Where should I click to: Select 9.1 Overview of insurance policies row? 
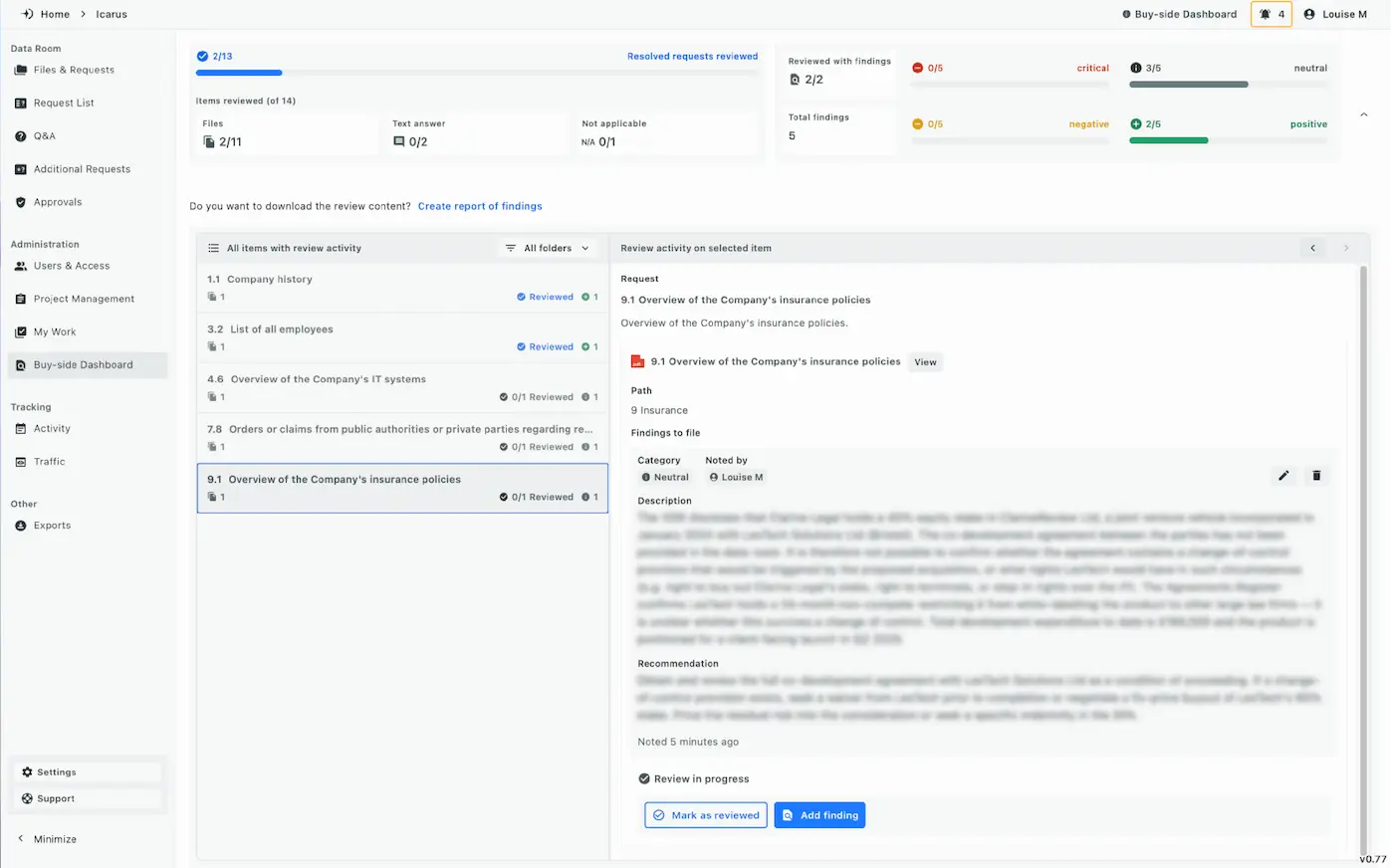[x=402, y=488]
